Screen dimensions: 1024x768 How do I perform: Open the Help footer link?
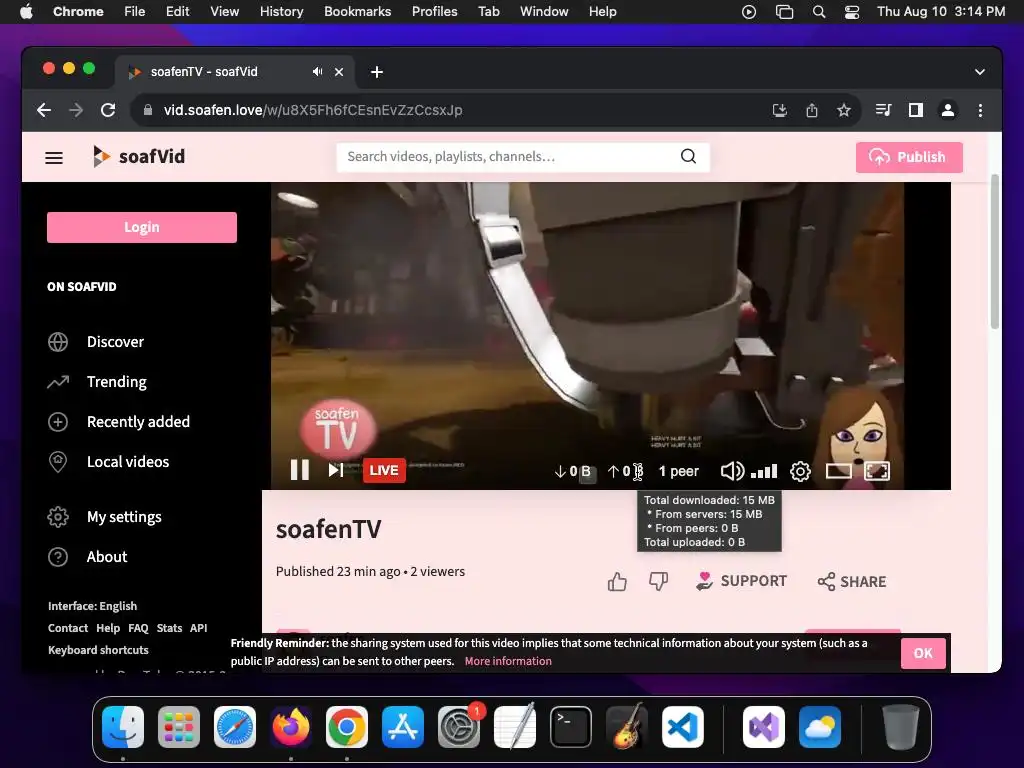click(x=108, y=628)
